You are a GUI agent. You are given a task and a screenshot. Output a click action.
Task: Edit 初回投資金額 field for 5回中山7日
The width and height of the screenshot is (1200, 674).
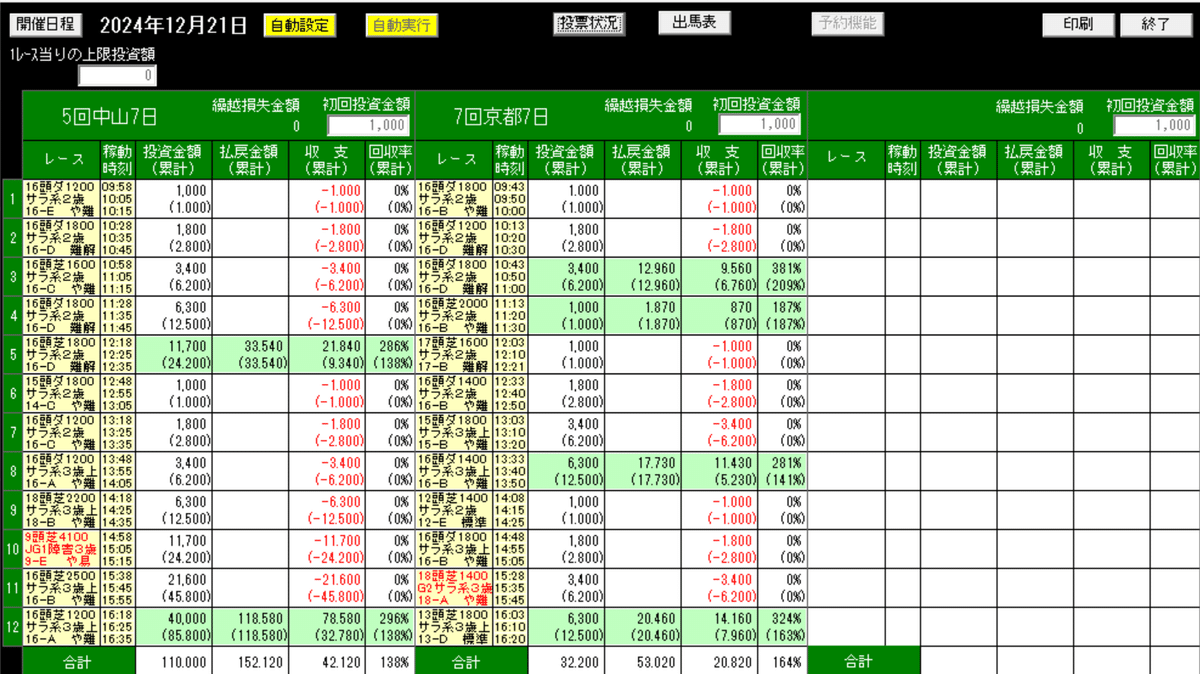coord(368,125)
